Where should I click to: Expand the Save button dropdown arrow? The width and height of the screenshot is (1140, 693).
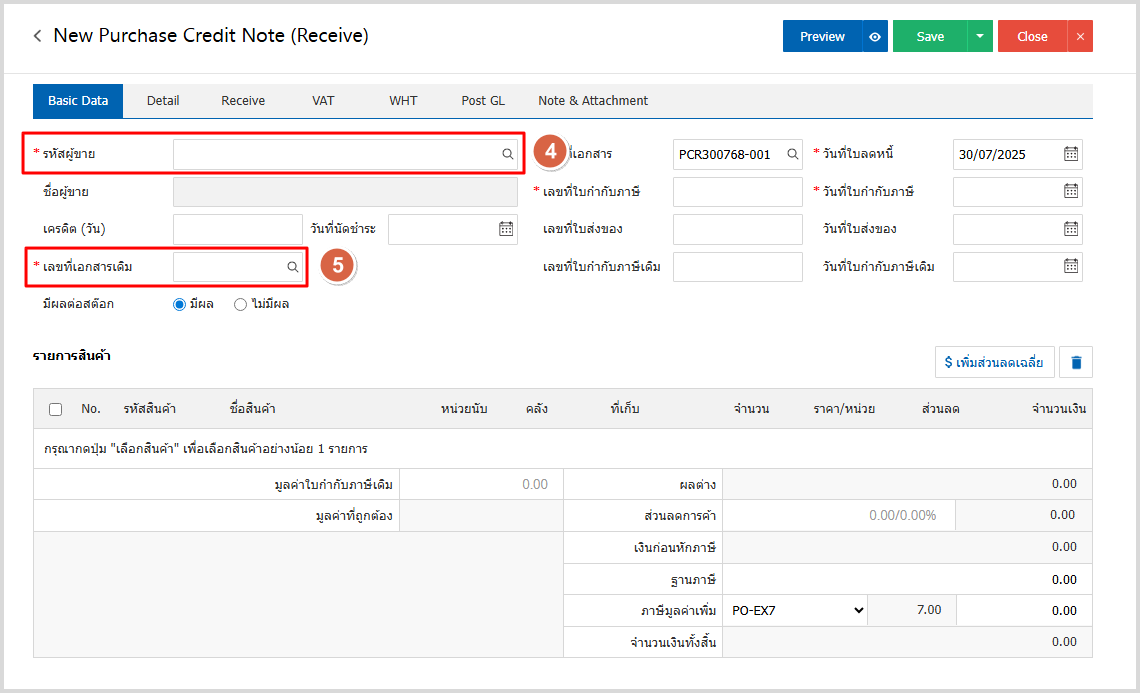click(x=979, y=36)
